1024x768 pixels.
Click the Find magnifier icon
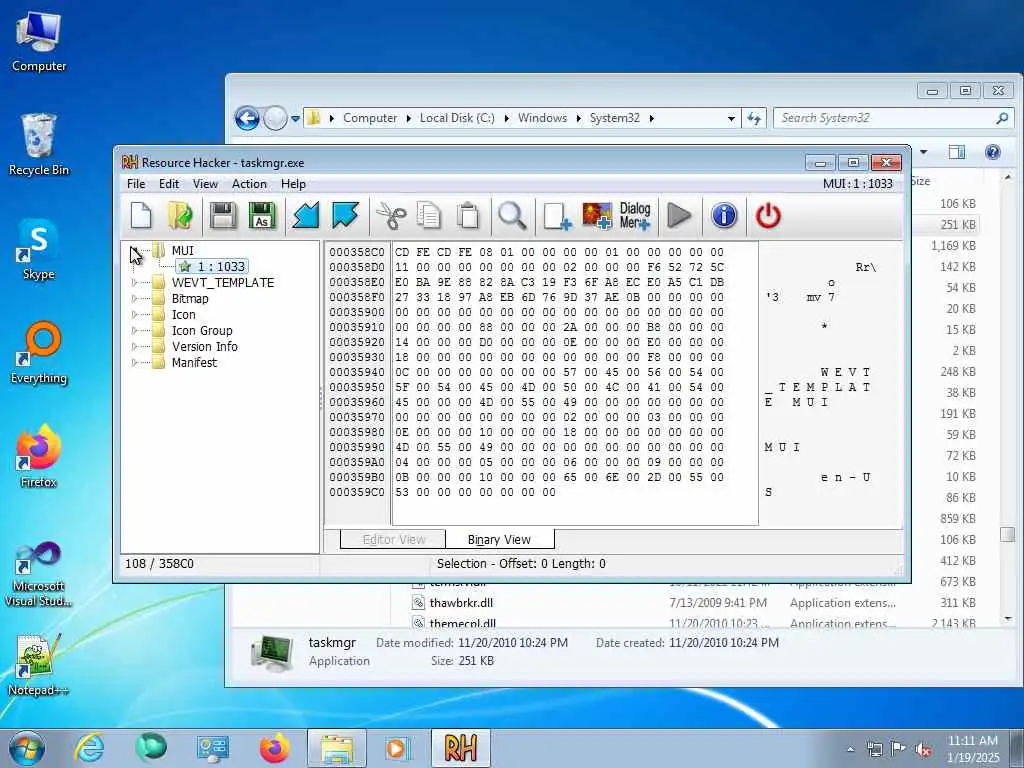512,216
